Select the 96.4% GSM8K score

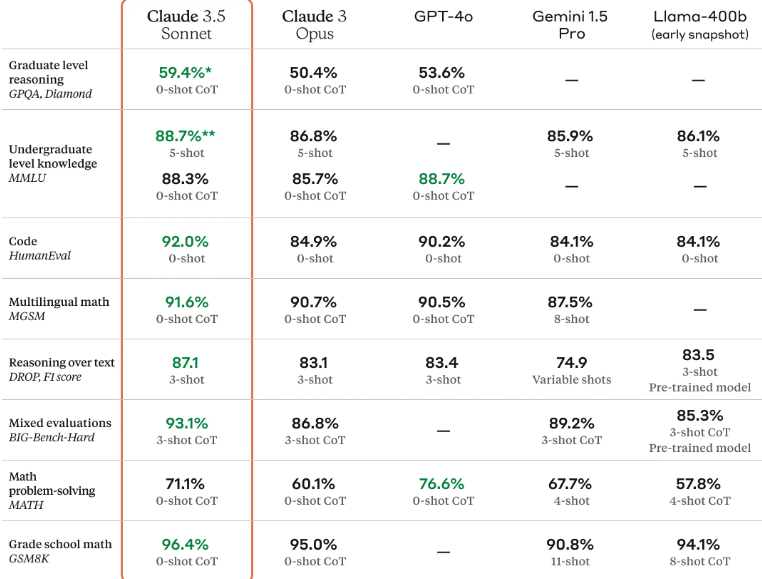click(x=186, y=544)
